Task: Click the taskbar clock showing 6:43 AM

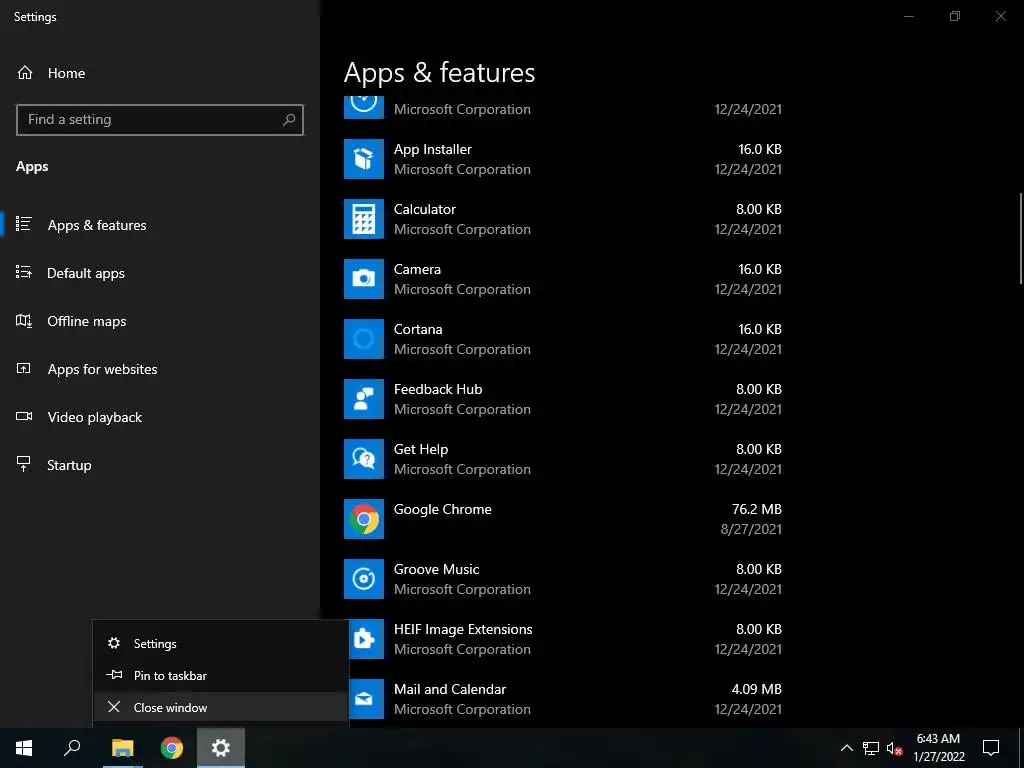Action: point(938,748)
